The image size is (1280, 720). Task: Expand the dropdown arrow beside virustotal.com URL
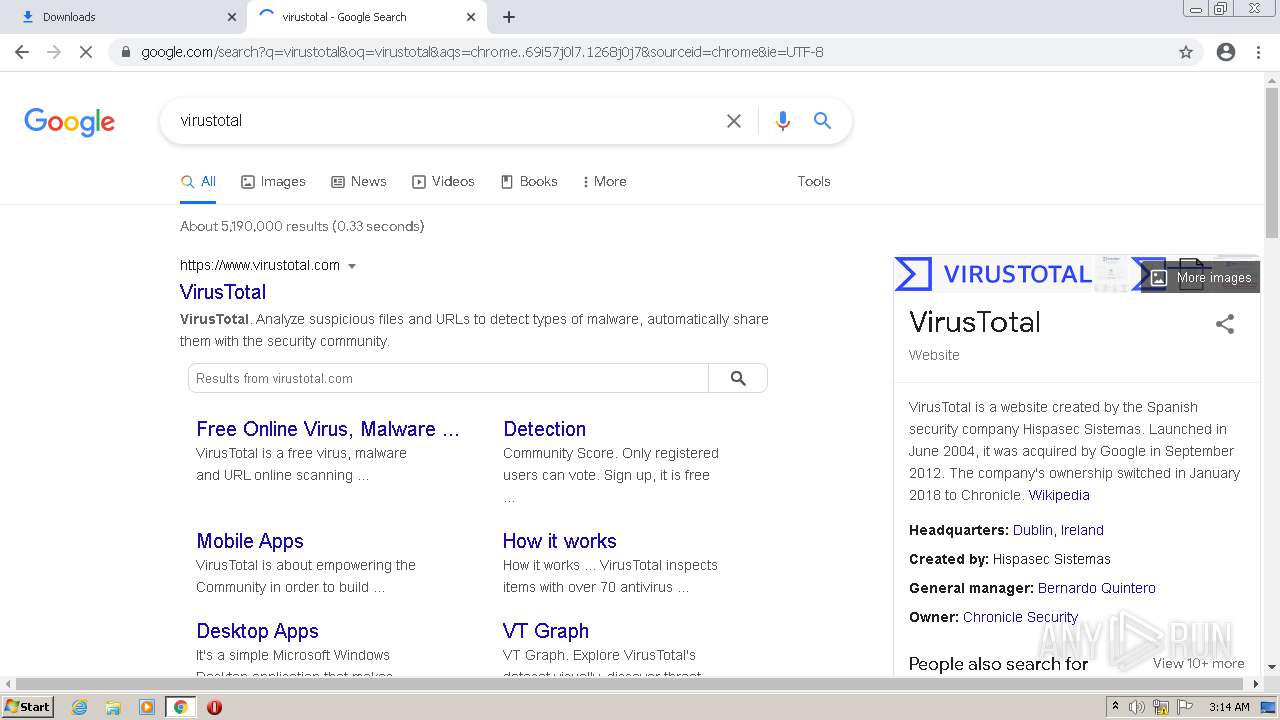(351, 266)
